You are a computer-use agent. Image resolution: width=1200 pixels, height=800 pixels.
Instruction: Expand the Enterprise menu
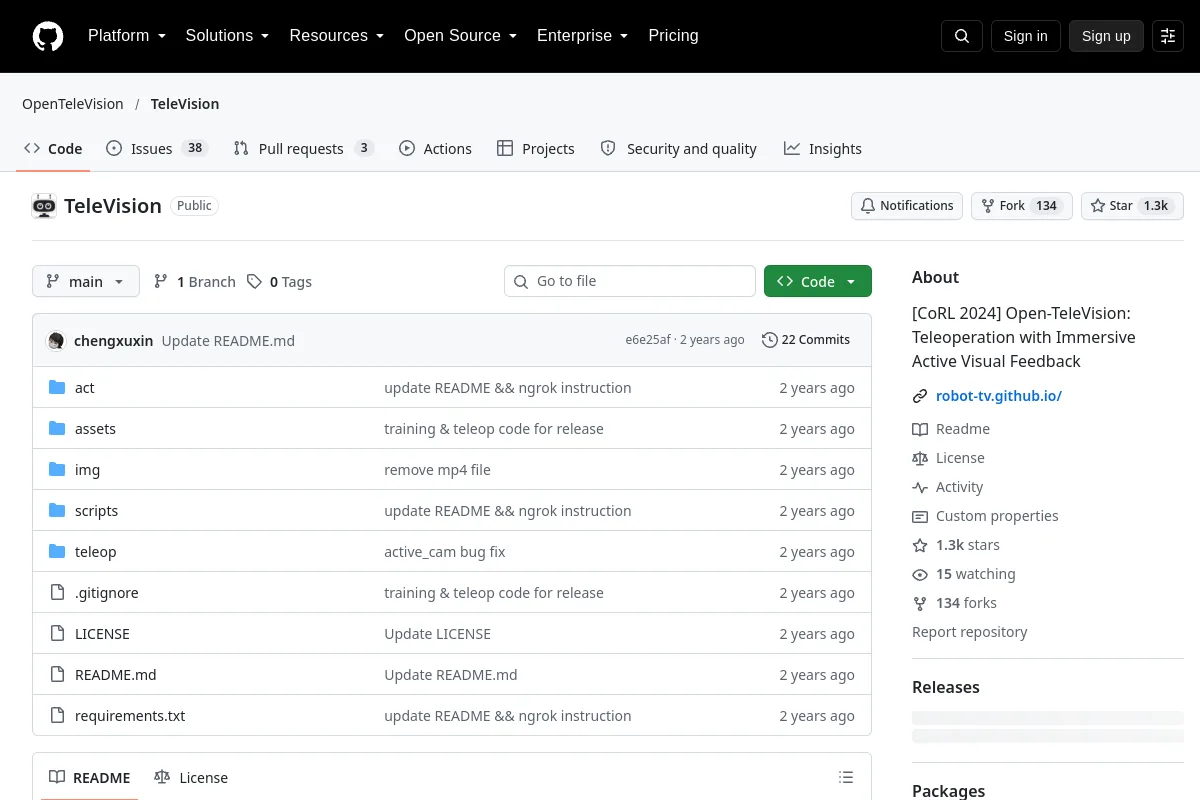[583, 36]
